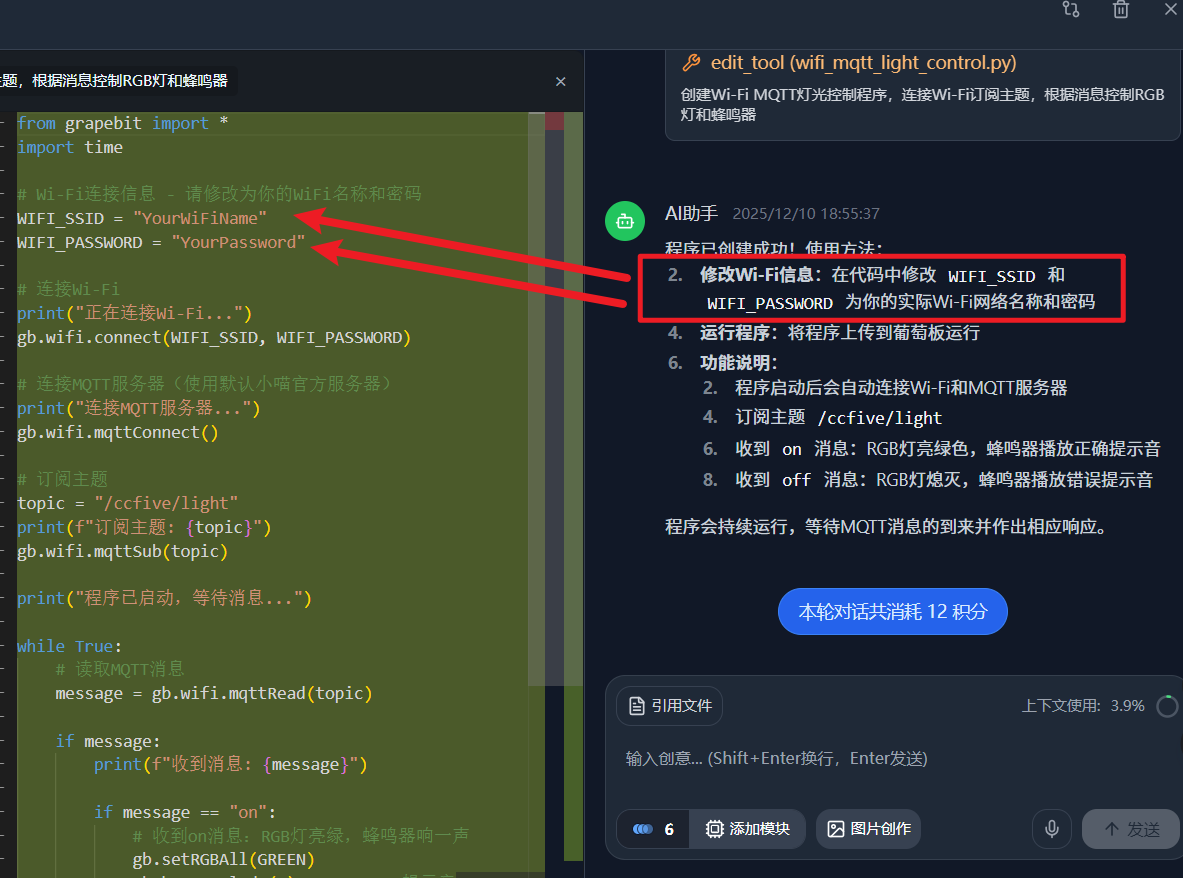
Task: Click the green AI assistant robot avatar
Action: coord(626,220)
